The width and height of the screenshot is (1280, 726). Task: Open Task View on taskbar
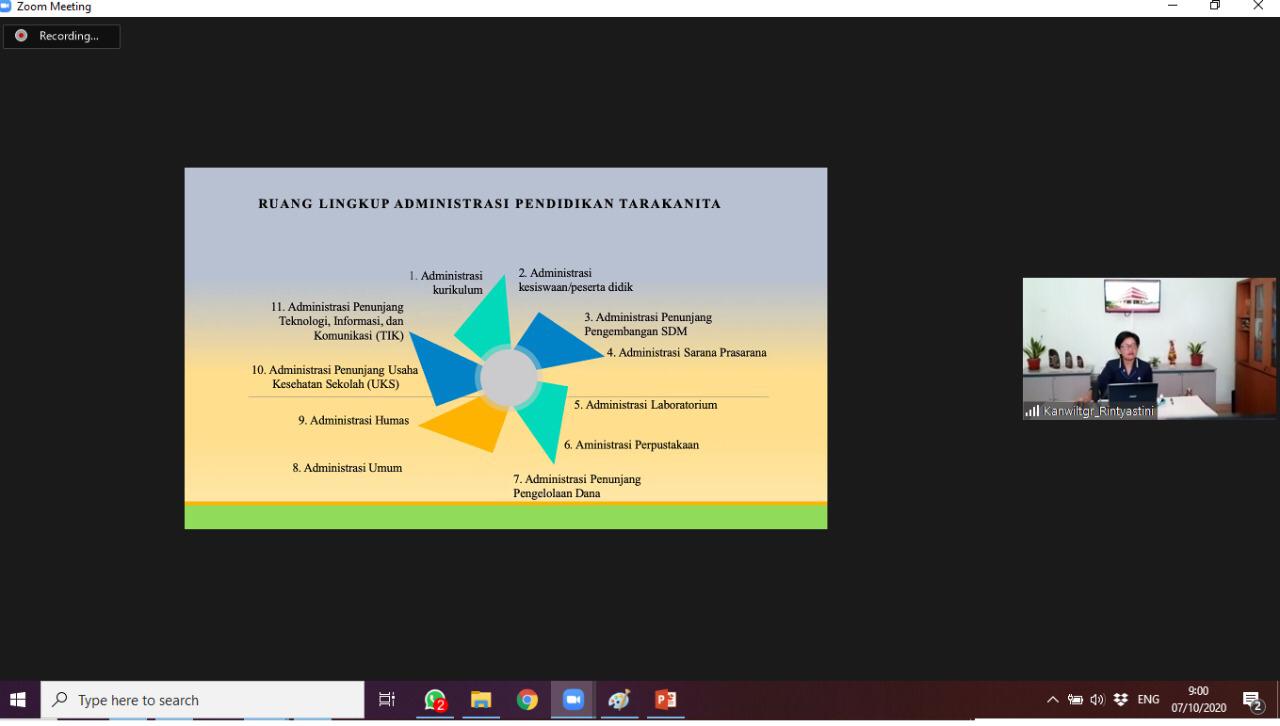[x=387, y=700]
